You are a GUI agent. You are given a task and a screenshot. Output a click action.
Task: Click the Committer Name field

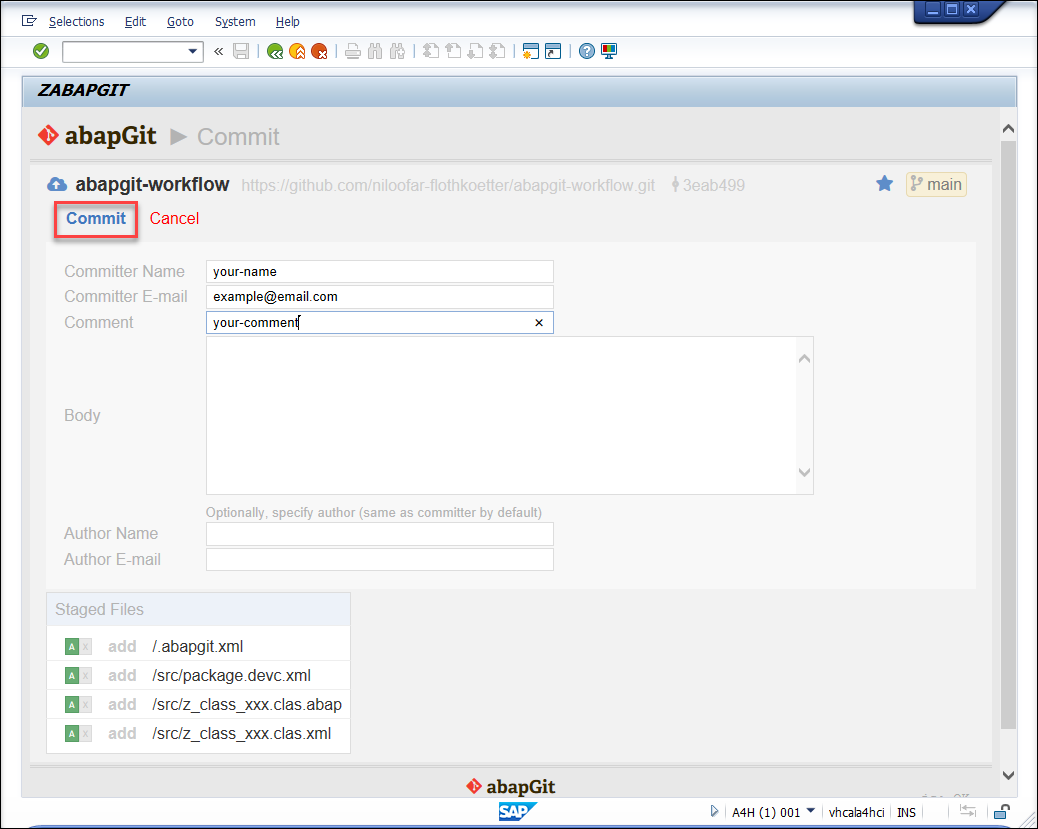tap(379, 271)
